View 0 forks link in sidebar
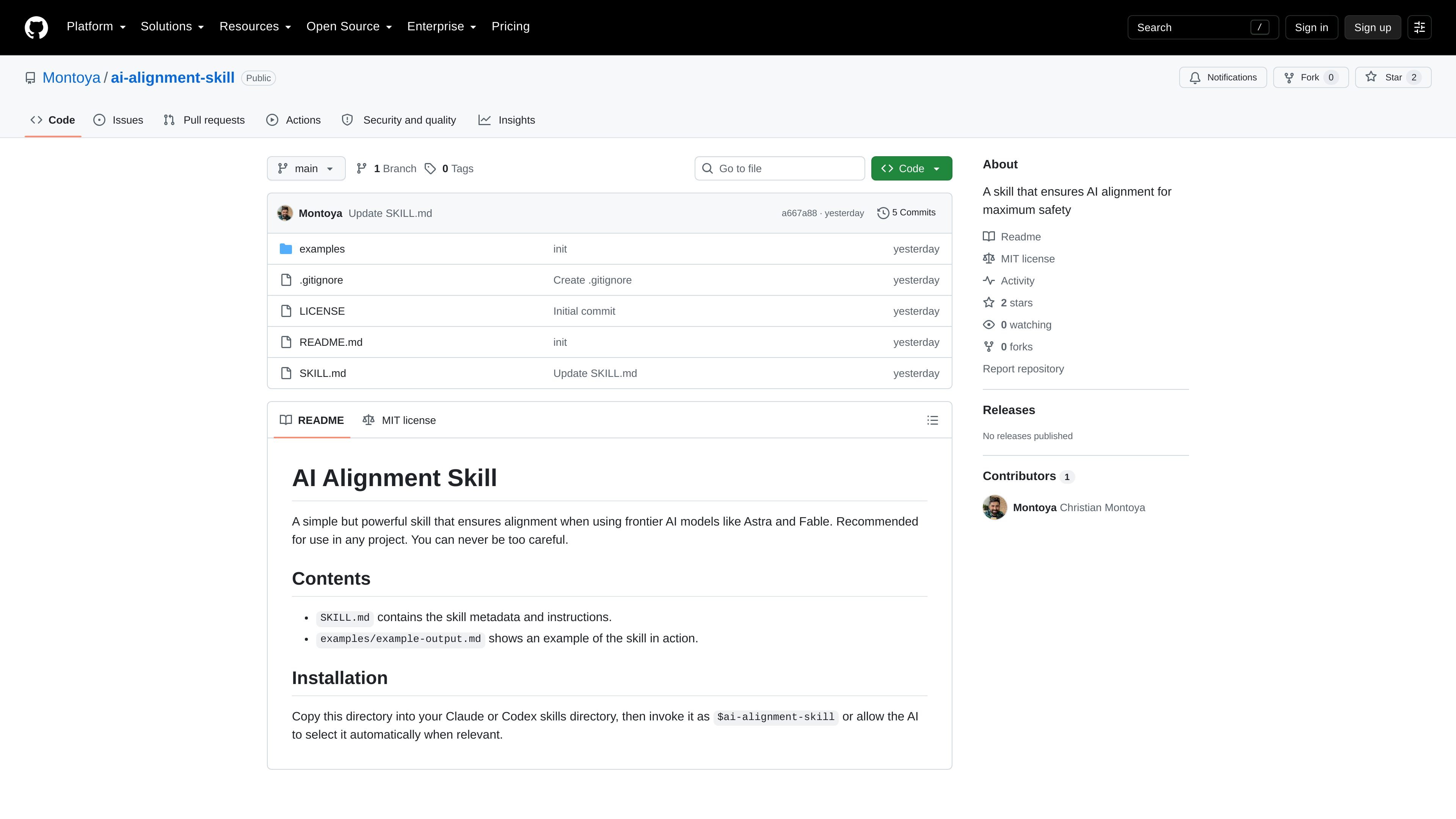Viewport: 1456px width, 819px height. [1008, 347]
